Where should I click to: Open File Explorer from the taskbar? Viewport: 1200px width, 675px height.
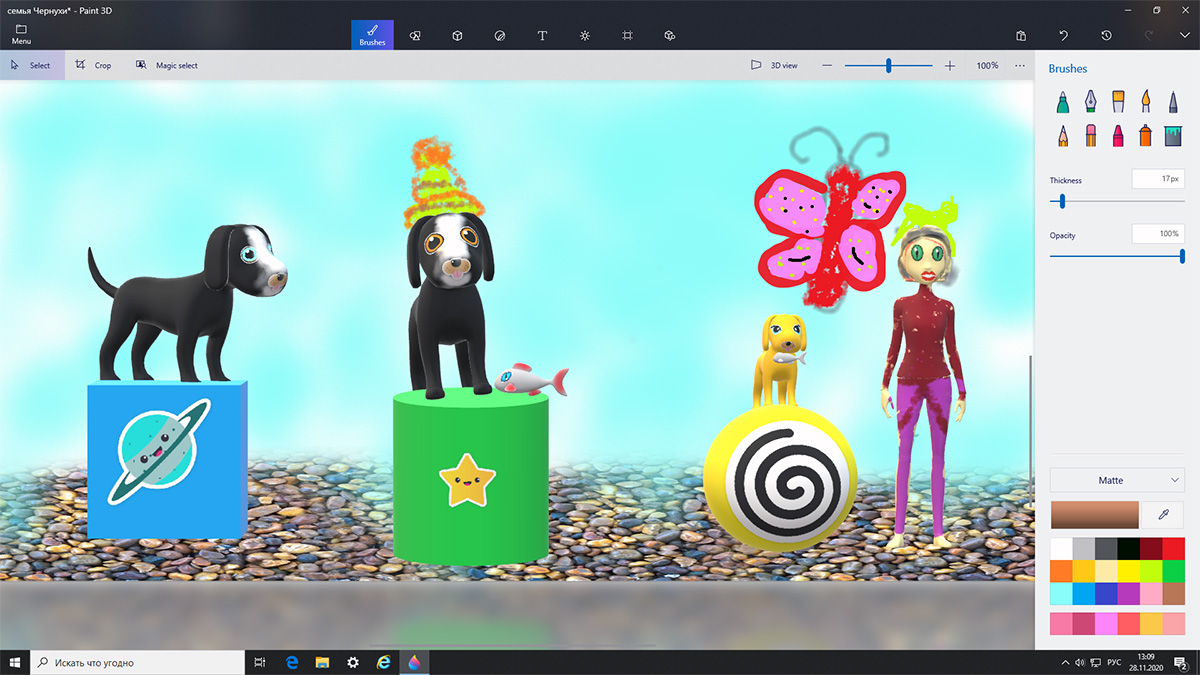coord(323,662)
